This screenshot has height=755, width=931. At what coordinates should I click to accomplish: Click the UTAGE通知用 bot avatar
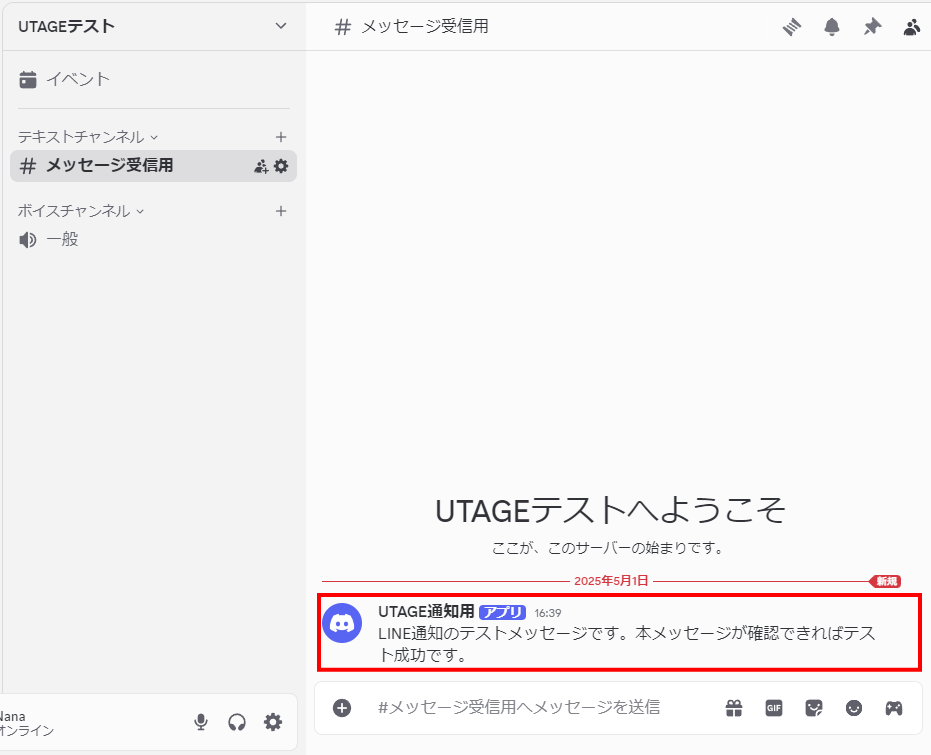(342, 623)
